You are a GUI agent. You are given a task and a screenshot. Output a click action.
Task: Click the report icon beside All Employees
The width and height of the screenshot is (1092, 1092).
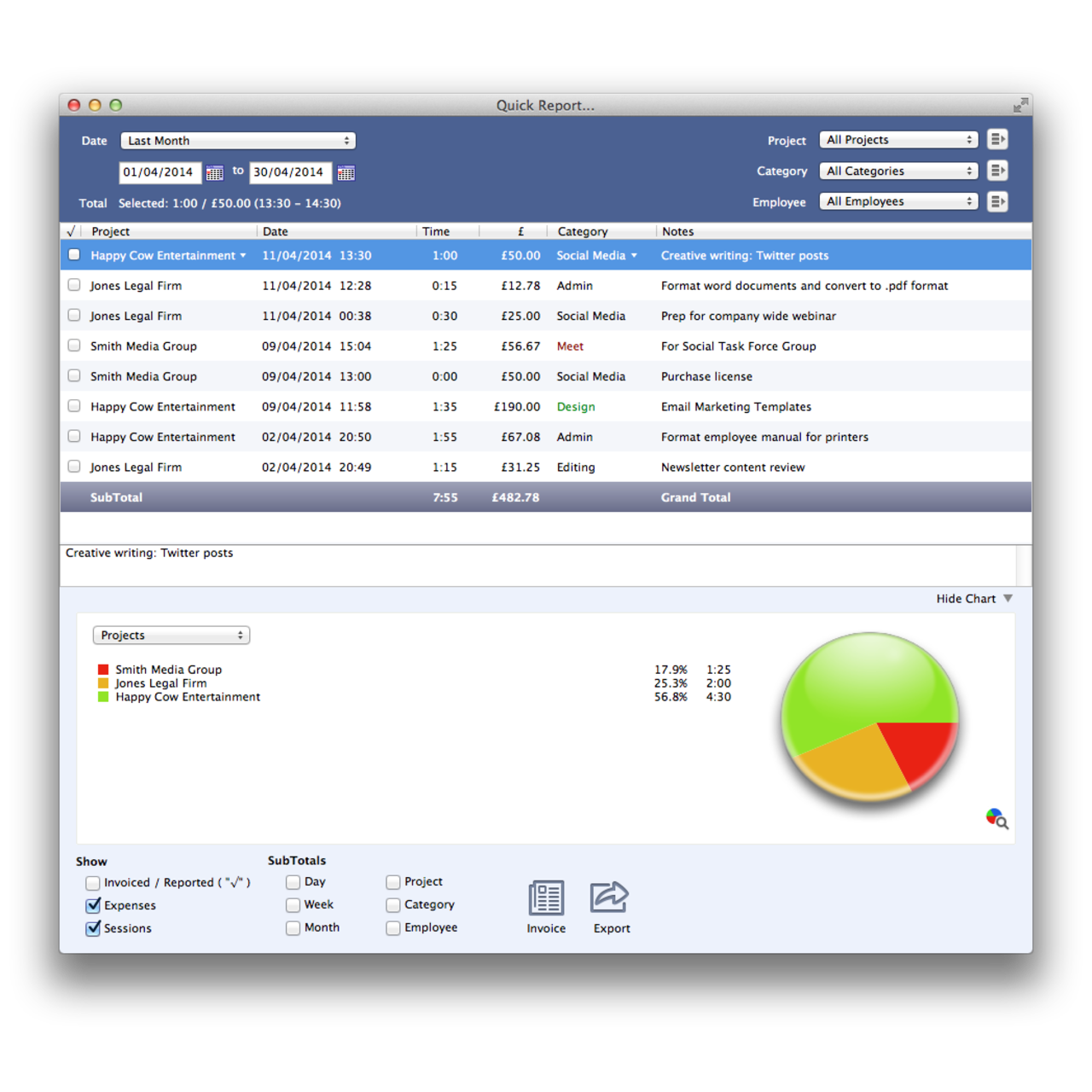click(997, 201)
